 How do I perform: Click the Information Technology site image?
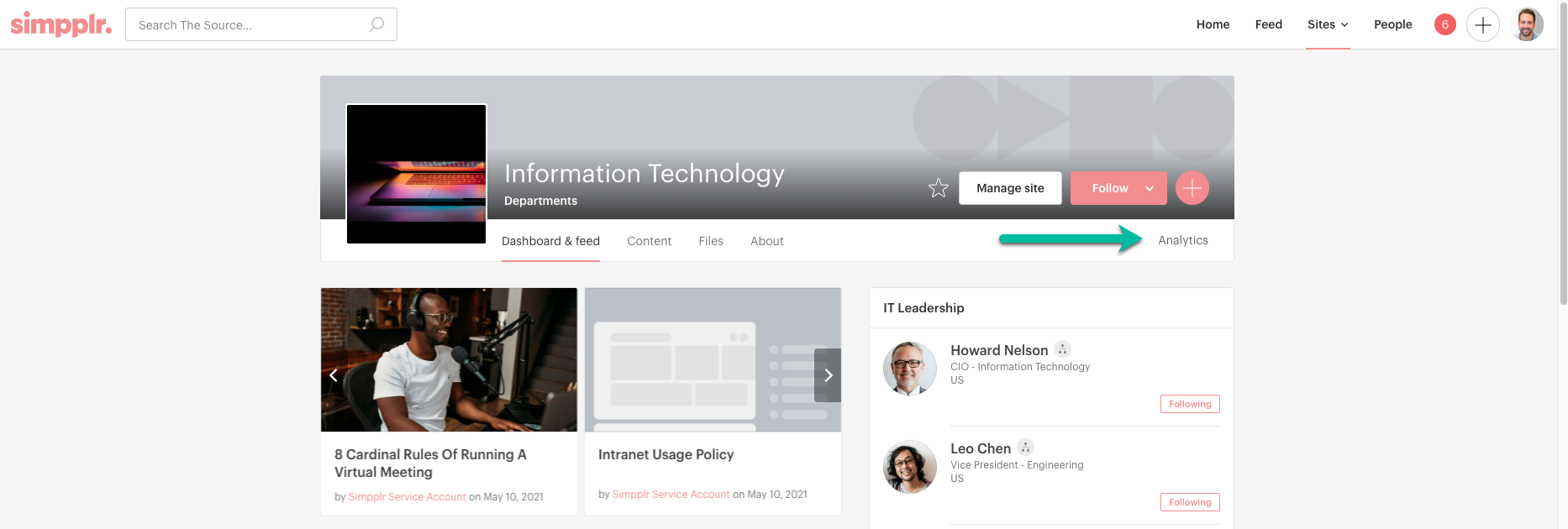[x=417, y=174]
